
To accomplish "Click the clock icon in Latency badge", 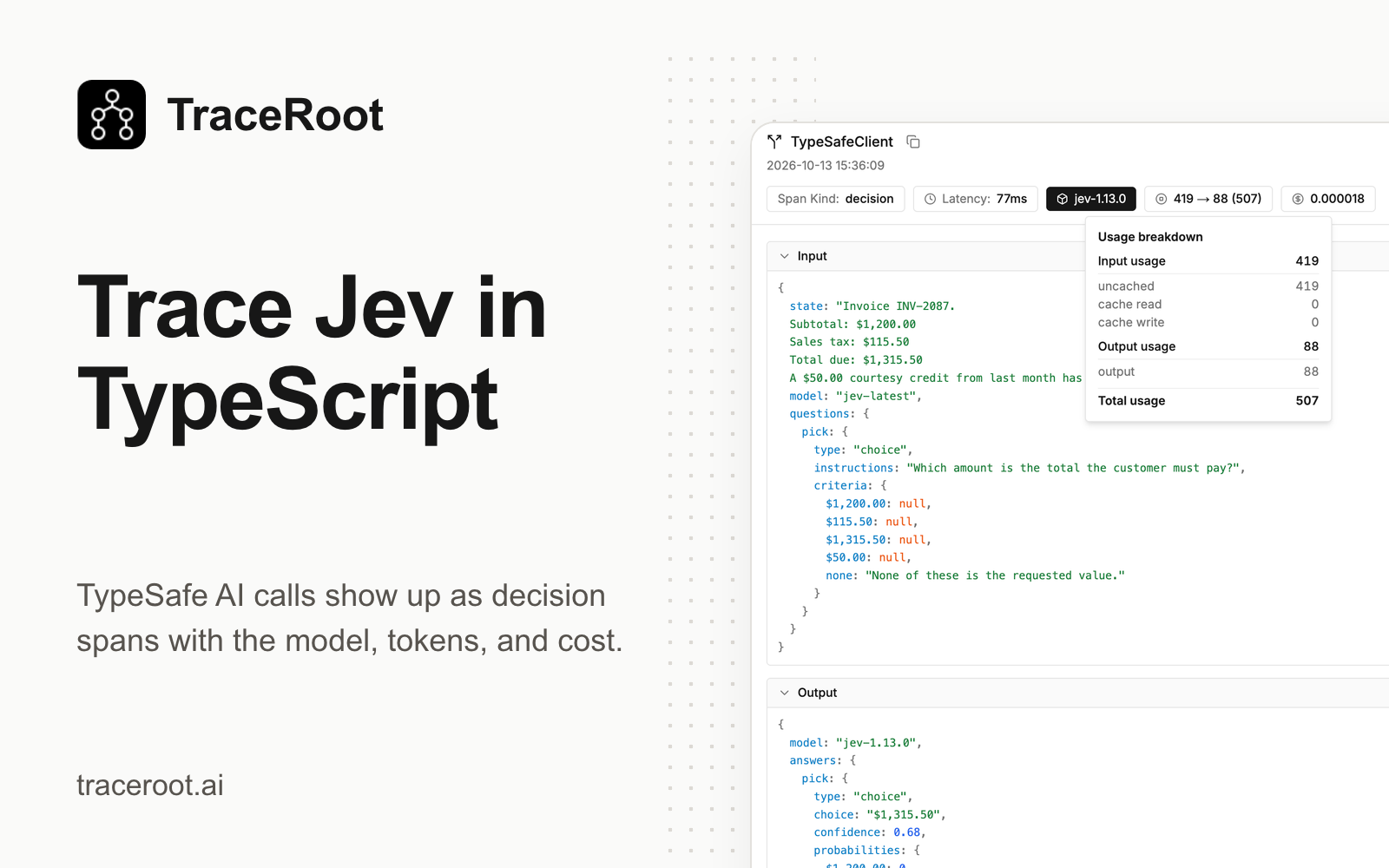I will [930, 199].
